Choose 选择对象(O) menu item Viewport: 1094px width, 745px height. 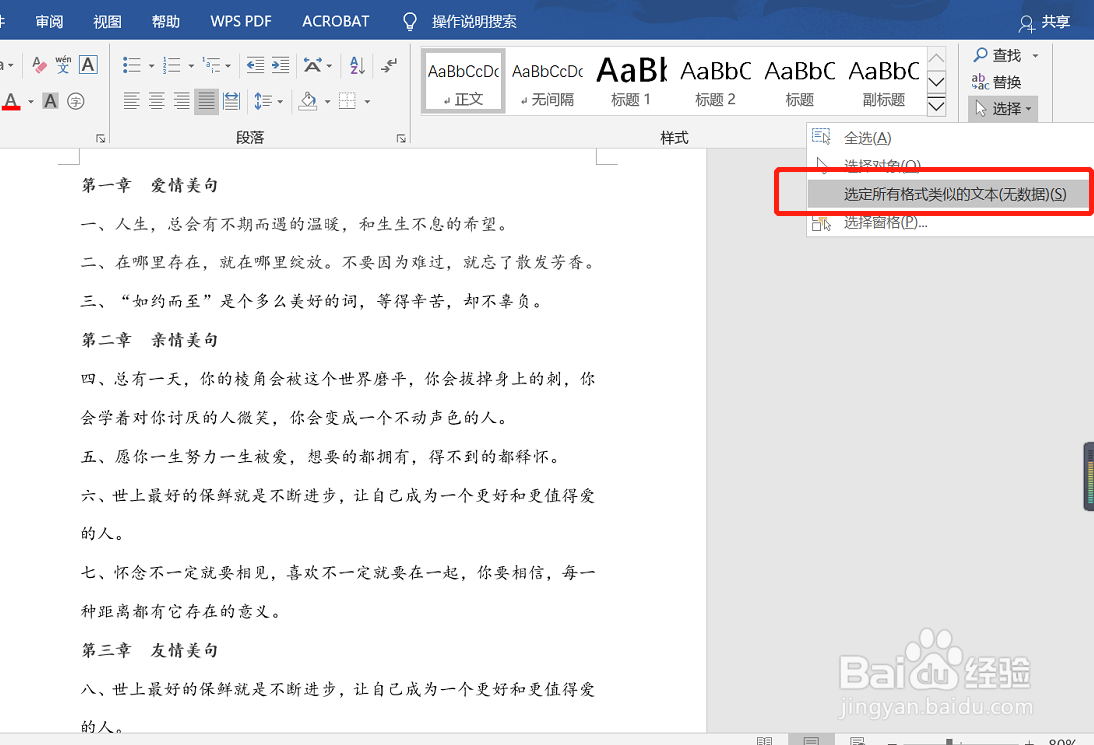(950, 165)
